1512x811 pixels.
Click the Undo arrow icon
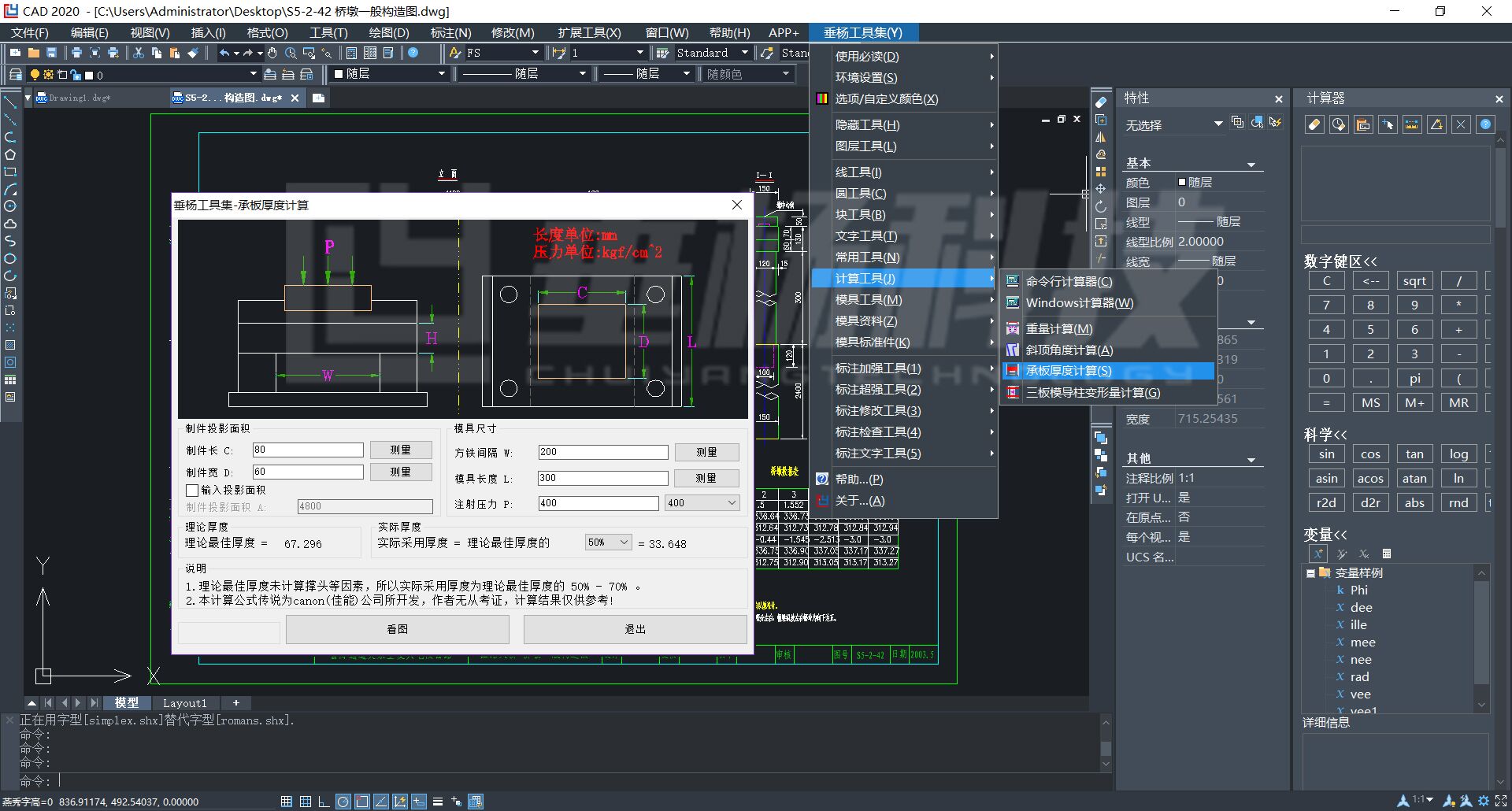[x=225, y=53]
